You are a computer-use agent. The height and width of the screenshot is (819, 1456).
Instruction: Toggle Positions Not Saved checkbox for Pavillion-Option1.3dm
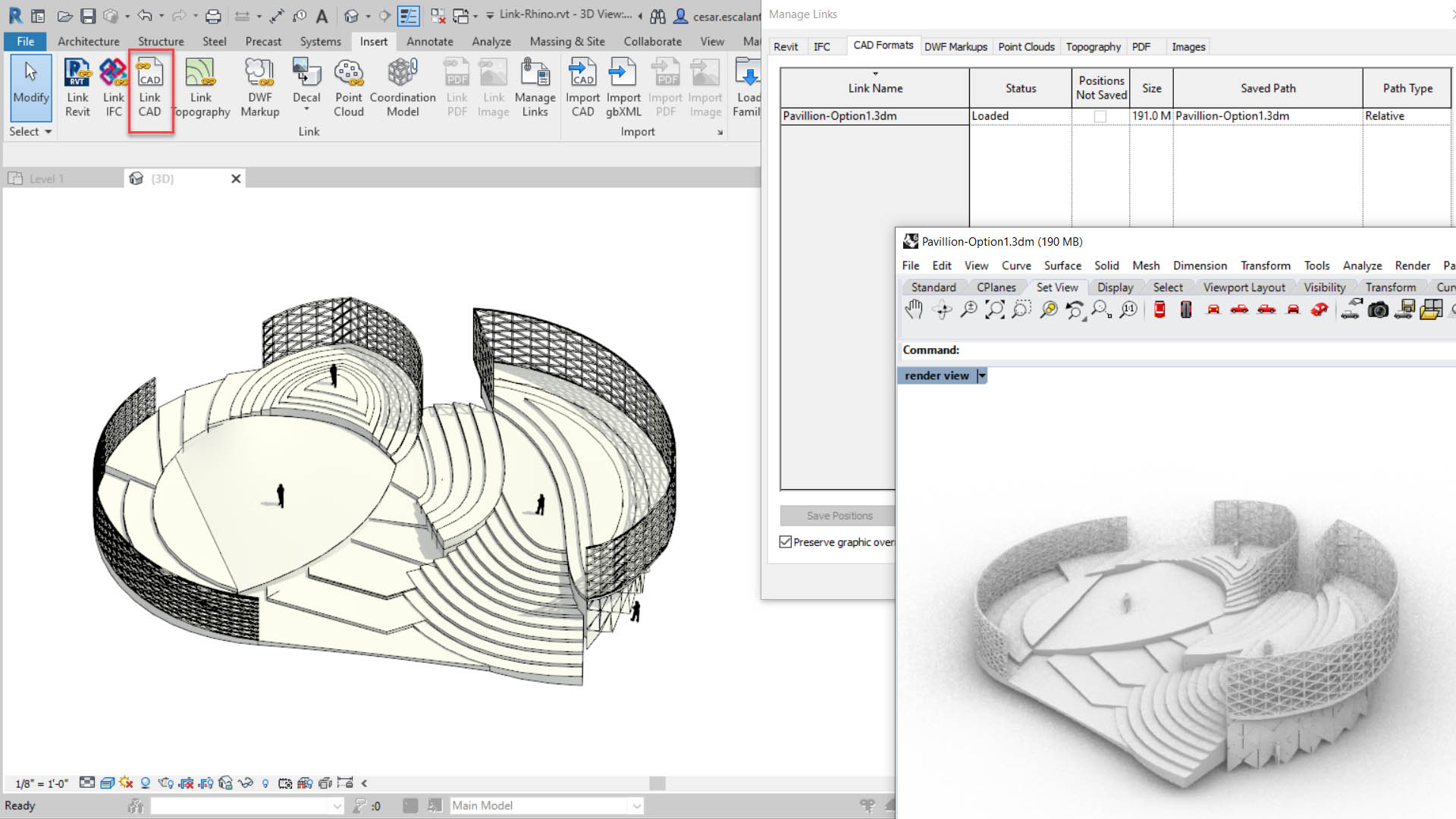click(1100, 116)
